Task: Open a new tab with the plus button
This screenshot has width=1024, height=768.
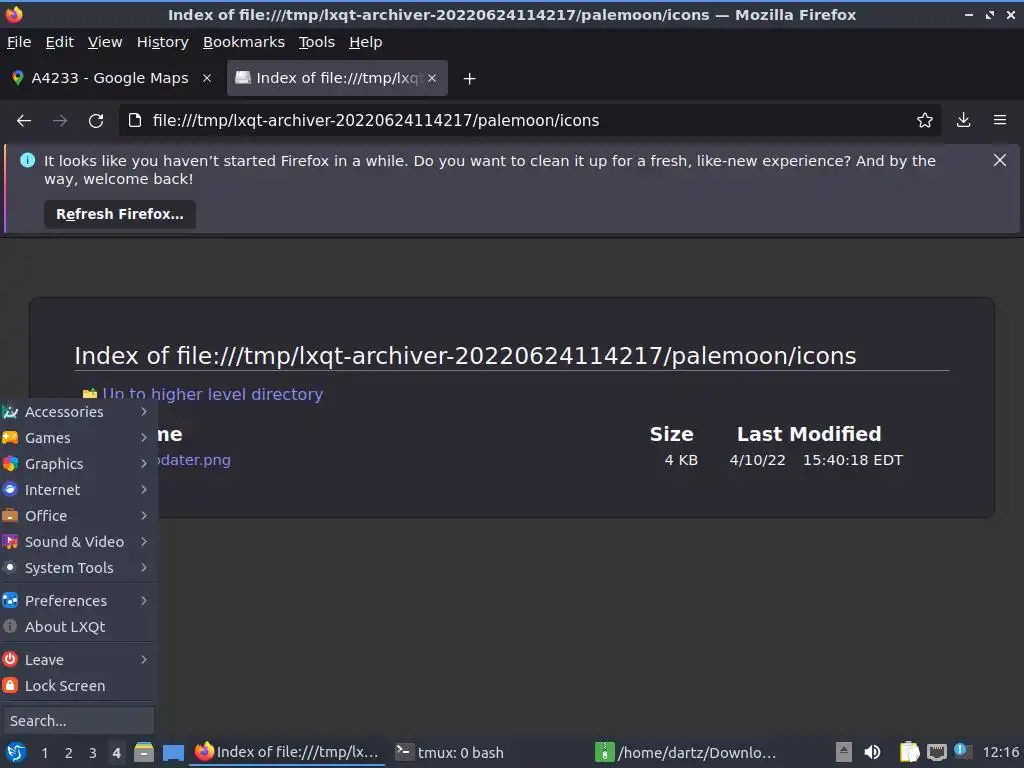Action: coord(469,78)
